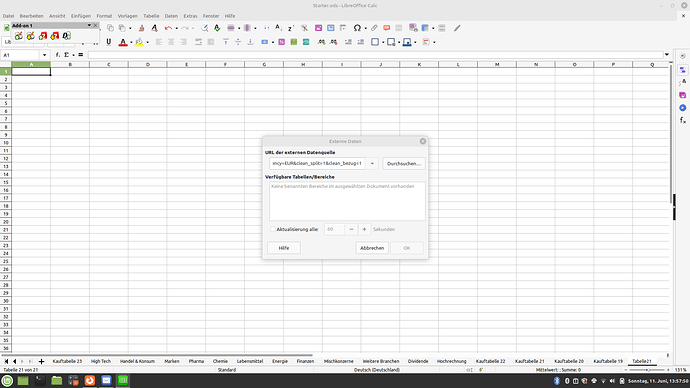Enable the 'Aktualisierung alle' checkbox
This screenshot has height=388, width=690.
point(273,229)
